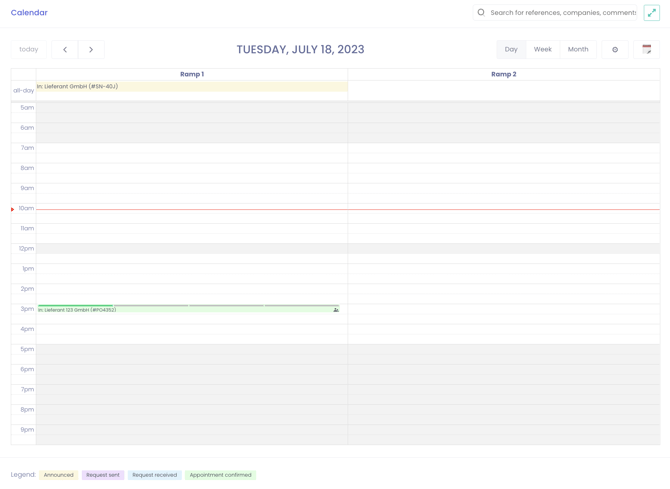The height and width of the screenshot is (489, 670).
Task: Click the Appointment confirmed legend swatch
Action: (220, 475)
